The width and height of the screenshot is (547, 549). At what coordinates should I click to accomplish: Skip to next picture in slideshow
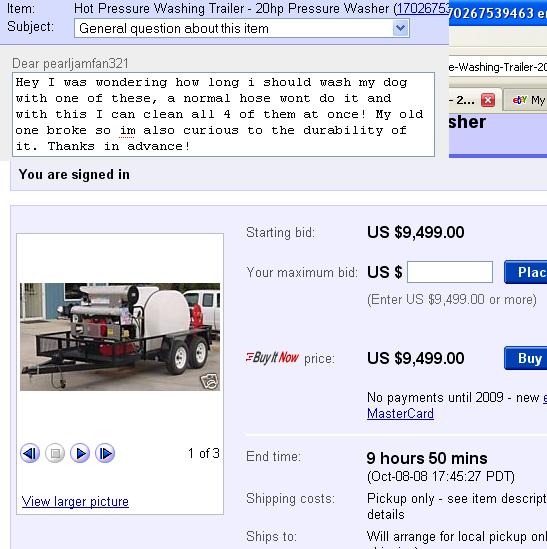[105, 453]
